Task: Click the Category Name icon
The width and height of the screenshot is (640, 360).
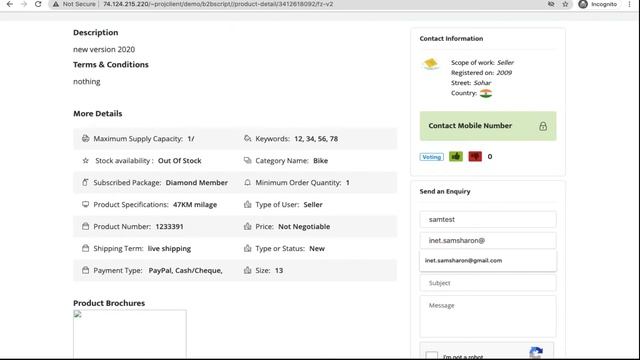Action: pyautogui.click(x=247, y=160)
